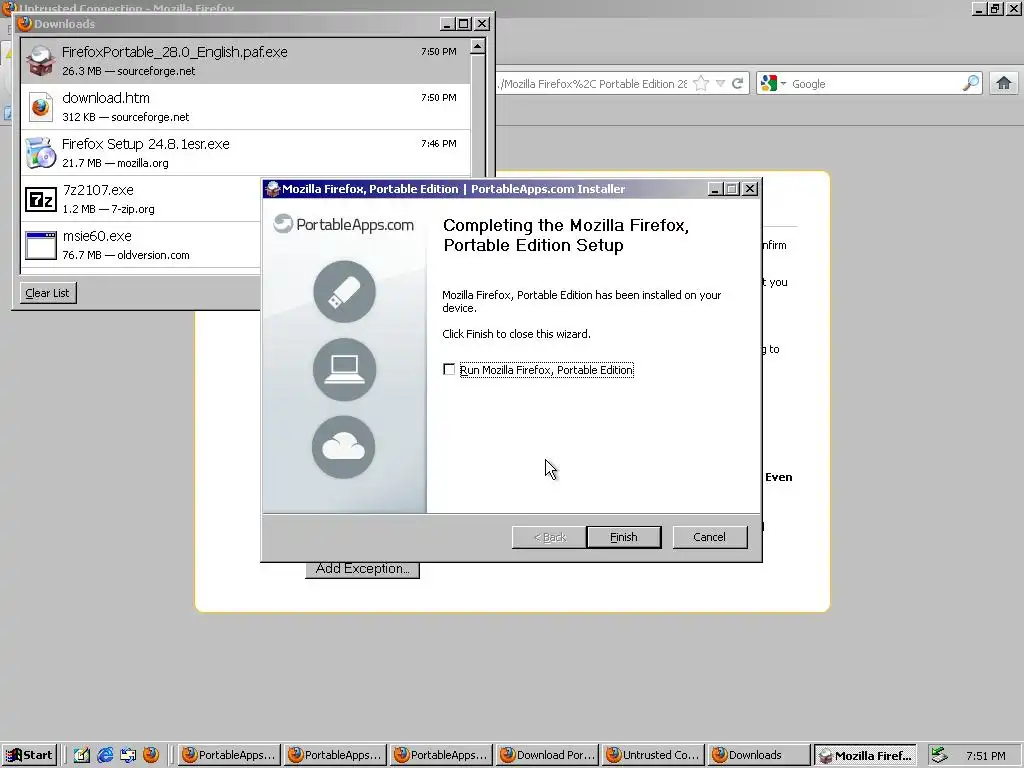Launch Firefox from quick launch bar
Image resolution: width=1024 pixels, height=768 pixels.
coord(151,755)
